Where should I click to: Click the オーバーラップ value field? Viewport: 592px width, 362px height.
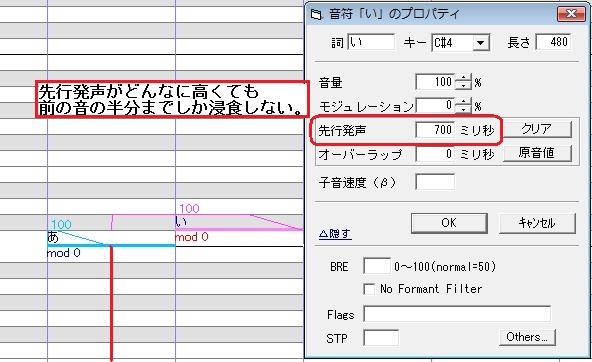pyautogui.click(x=435, y=154)
